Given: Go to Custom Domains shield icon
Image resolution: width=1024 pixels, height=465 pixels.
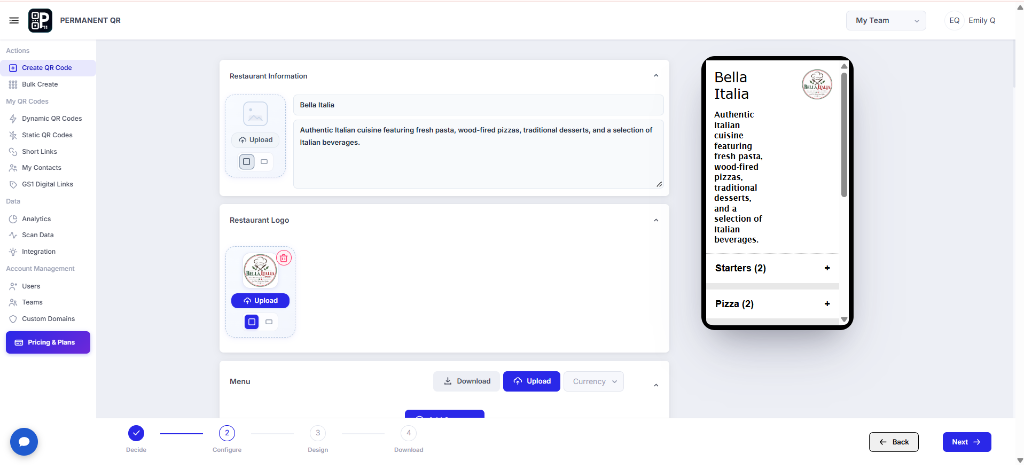Looking at the screenshot, I should (13, 319).
